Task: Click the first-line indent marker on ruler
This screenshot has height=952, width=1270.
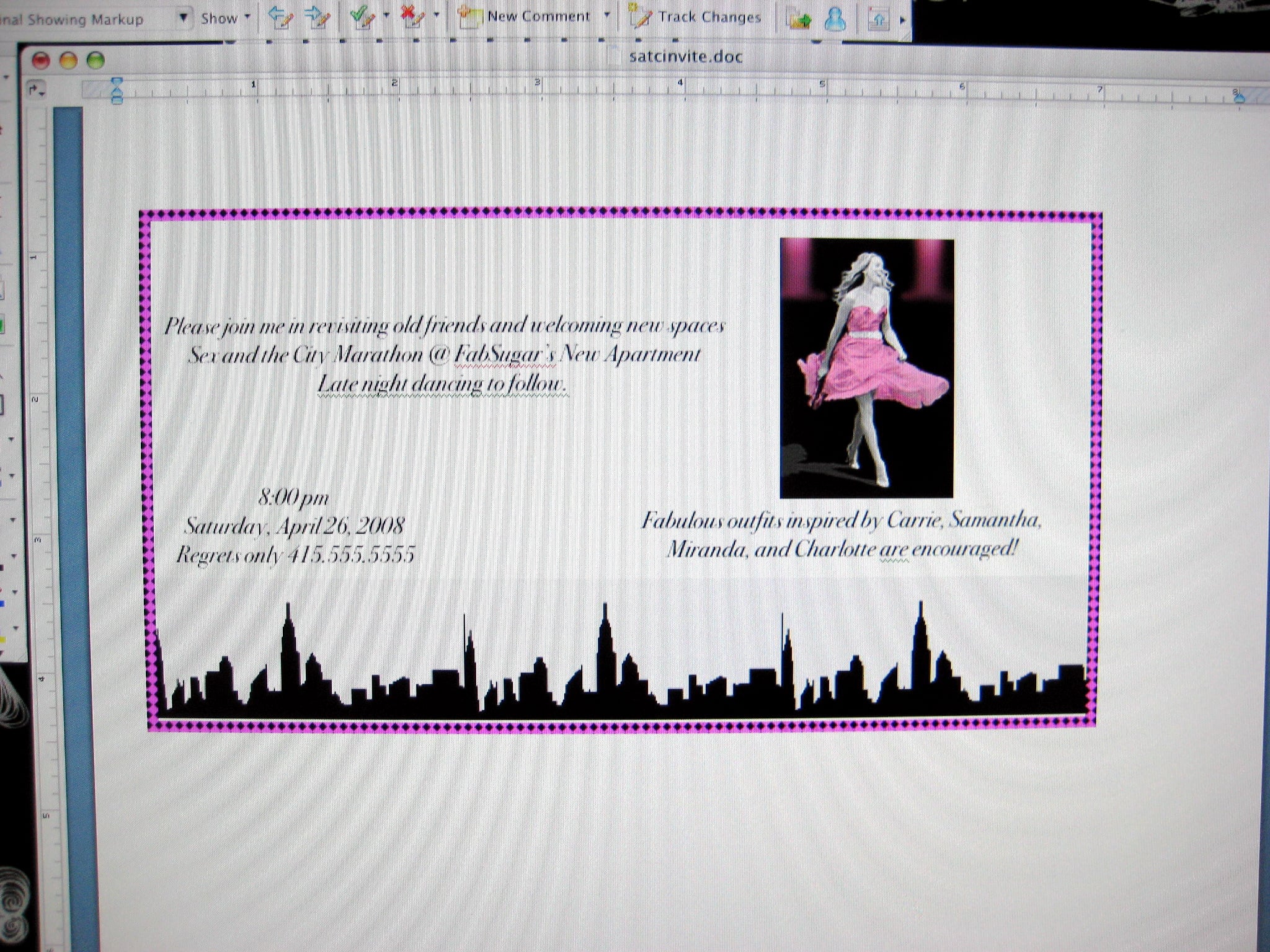Action: [x=116, y=82]
